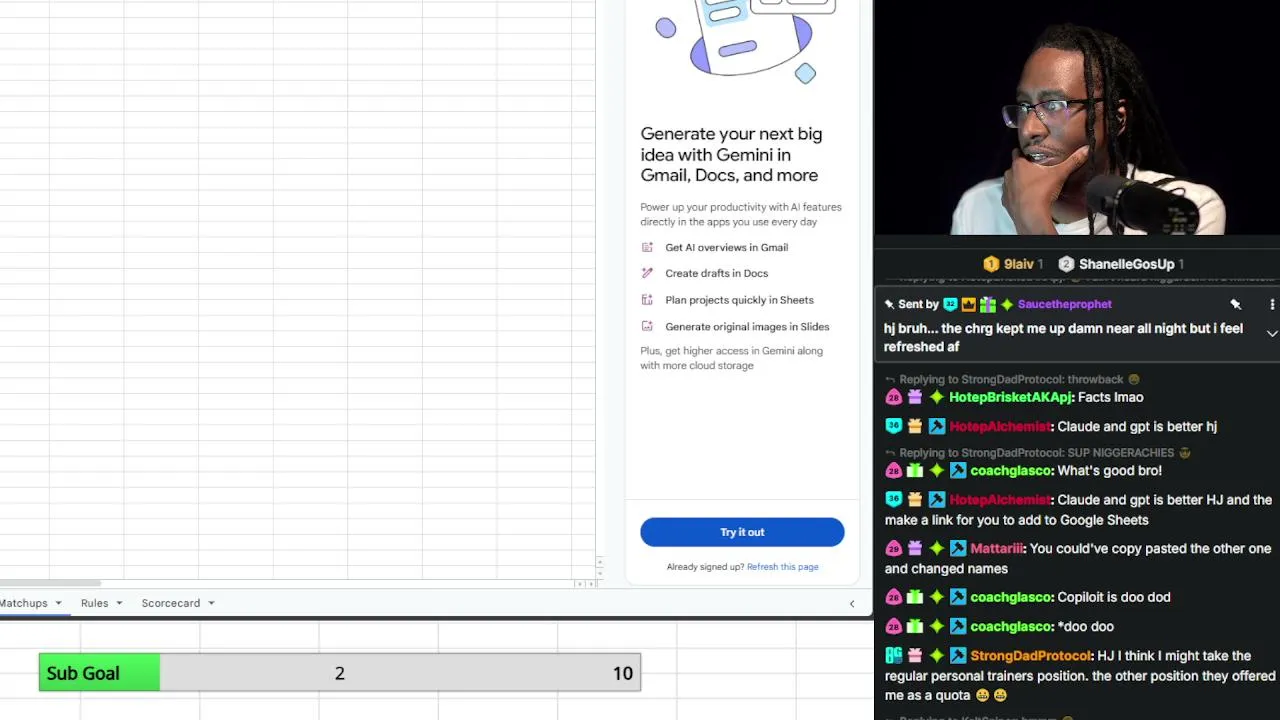Viewport: 1280px width, 720px height.
Task: Click the Gmail AI overviews icon
Action: pos(647,247)
